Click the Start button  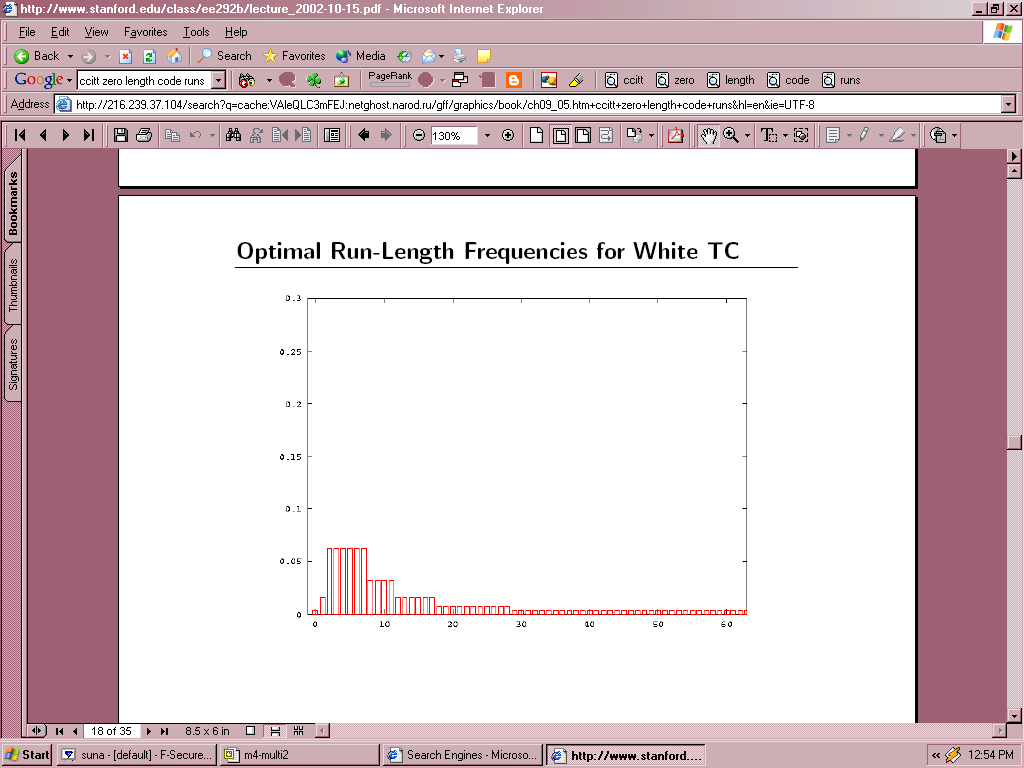pyautogui.click(x=27, y=755)
